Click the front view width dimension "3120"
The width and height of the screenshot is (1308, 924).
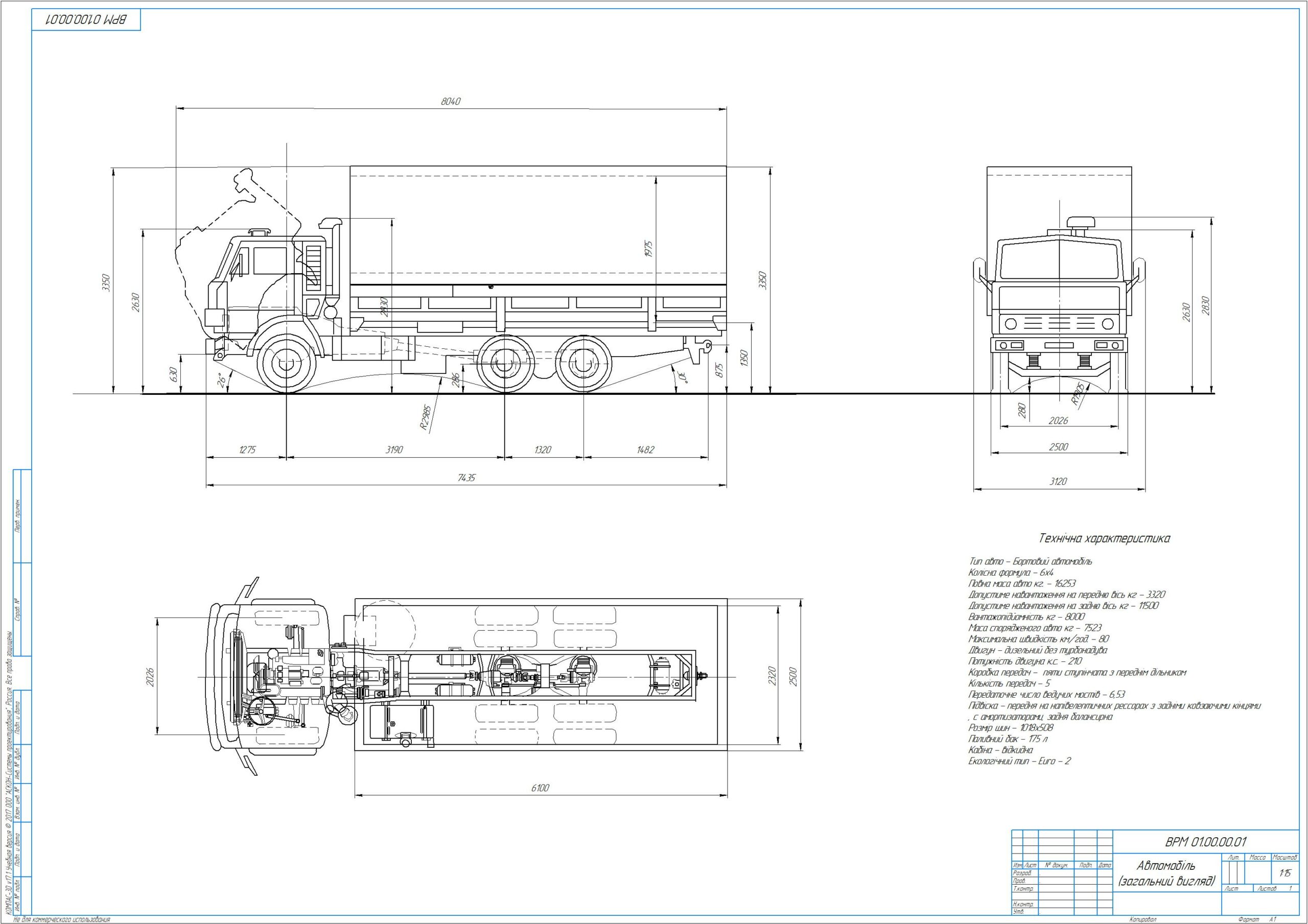tap(1058, 482)
